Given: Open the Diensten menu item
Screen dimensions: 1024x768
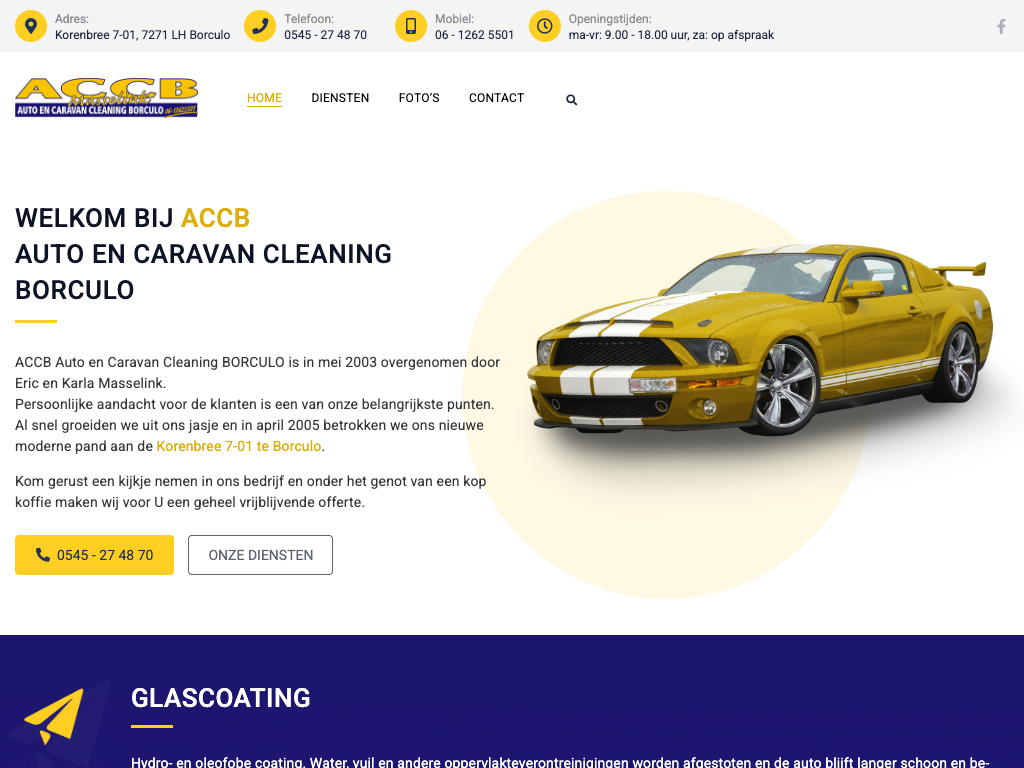Looking at the screenshot, I should pos(340,98).
